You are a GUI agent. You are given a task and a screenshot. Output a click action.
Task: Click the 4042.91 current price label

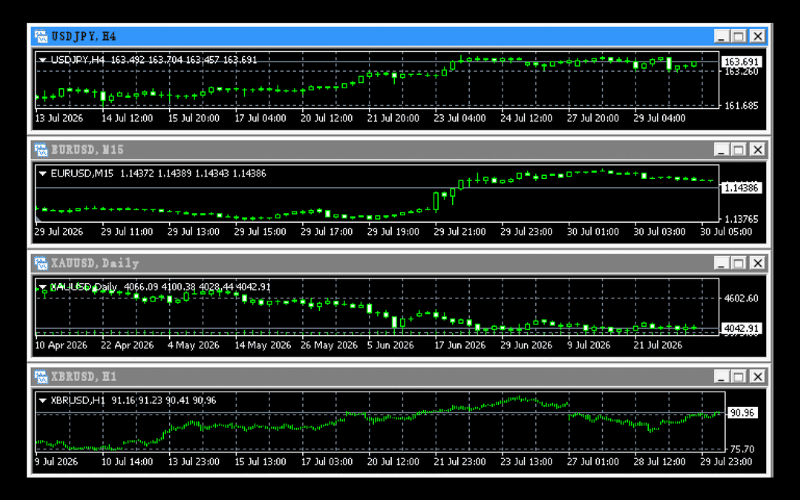[742, 329]
